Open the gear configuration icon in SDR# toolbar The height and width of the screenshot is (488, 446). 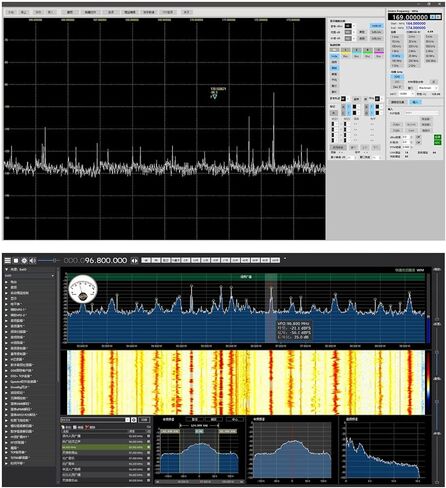[x=24, y=260]
